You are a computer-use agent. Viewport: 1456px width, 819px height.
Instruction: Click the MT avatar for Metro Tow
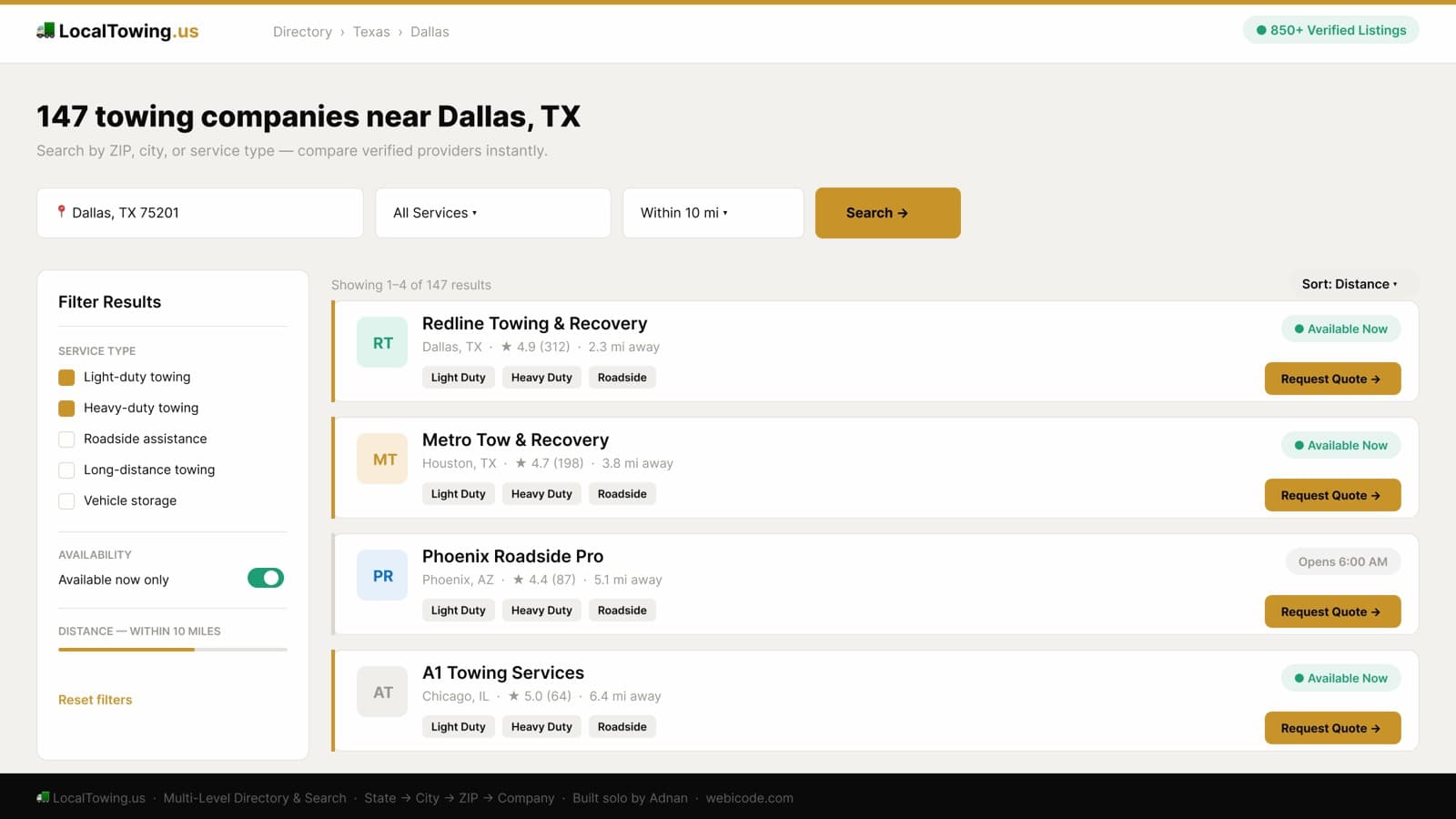point(382,460)
